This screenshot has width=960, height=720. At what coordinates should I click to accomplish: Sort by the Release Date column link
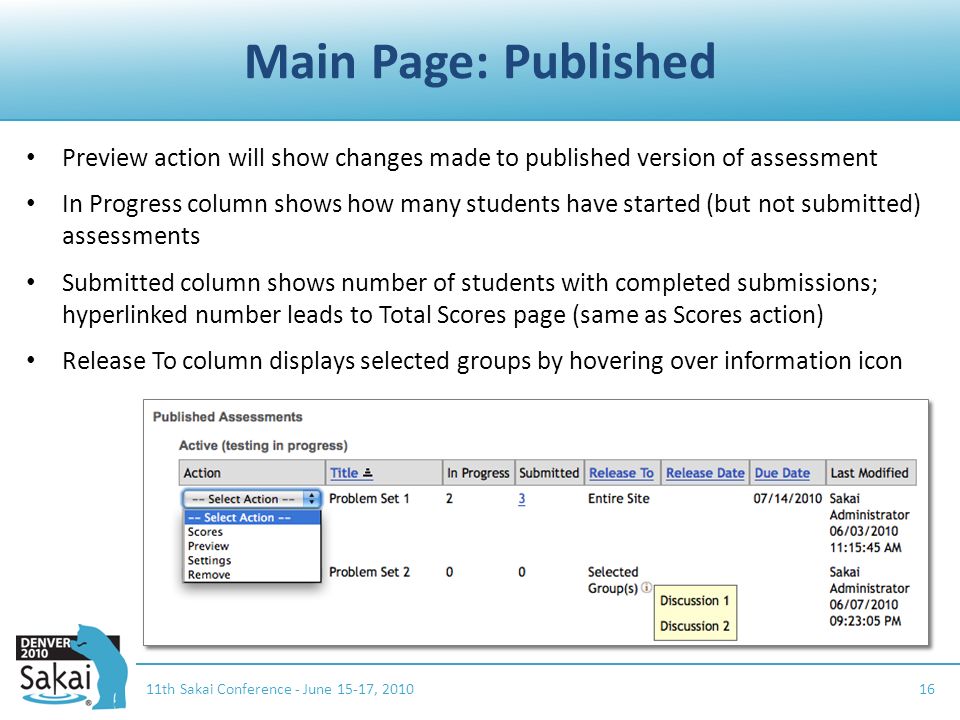[x=705, y=473]
